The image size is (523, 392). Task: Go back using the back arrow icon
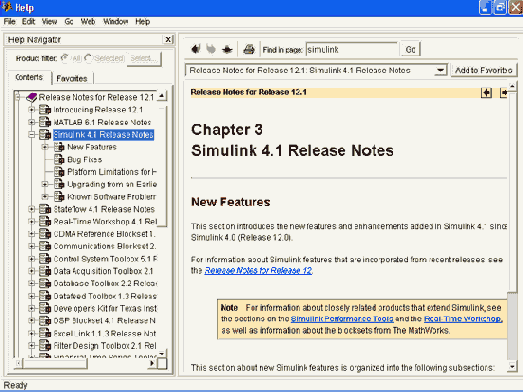196,49
